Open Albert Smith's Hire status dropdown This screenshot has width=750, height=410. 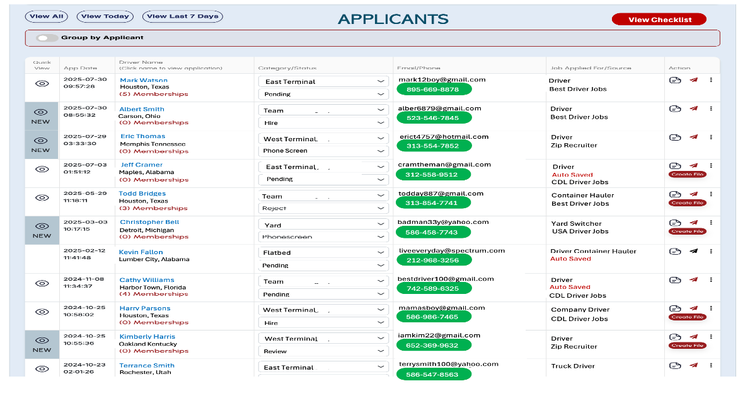[x=323, y=122]
